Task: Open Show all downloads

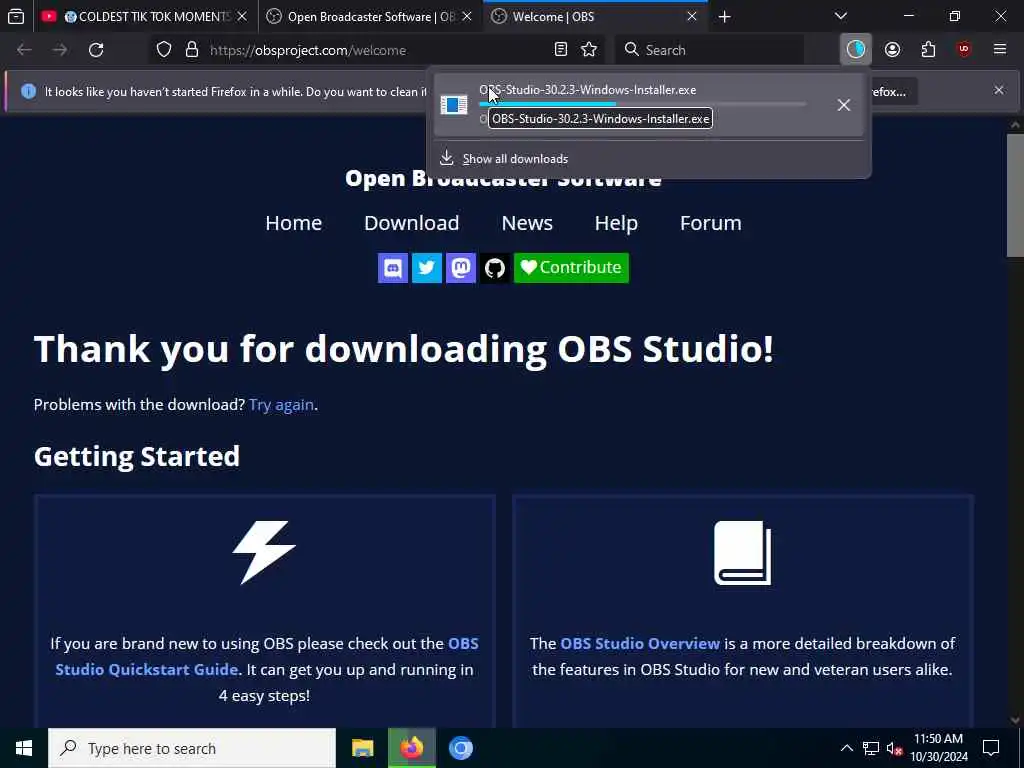Action: [515, 159]
